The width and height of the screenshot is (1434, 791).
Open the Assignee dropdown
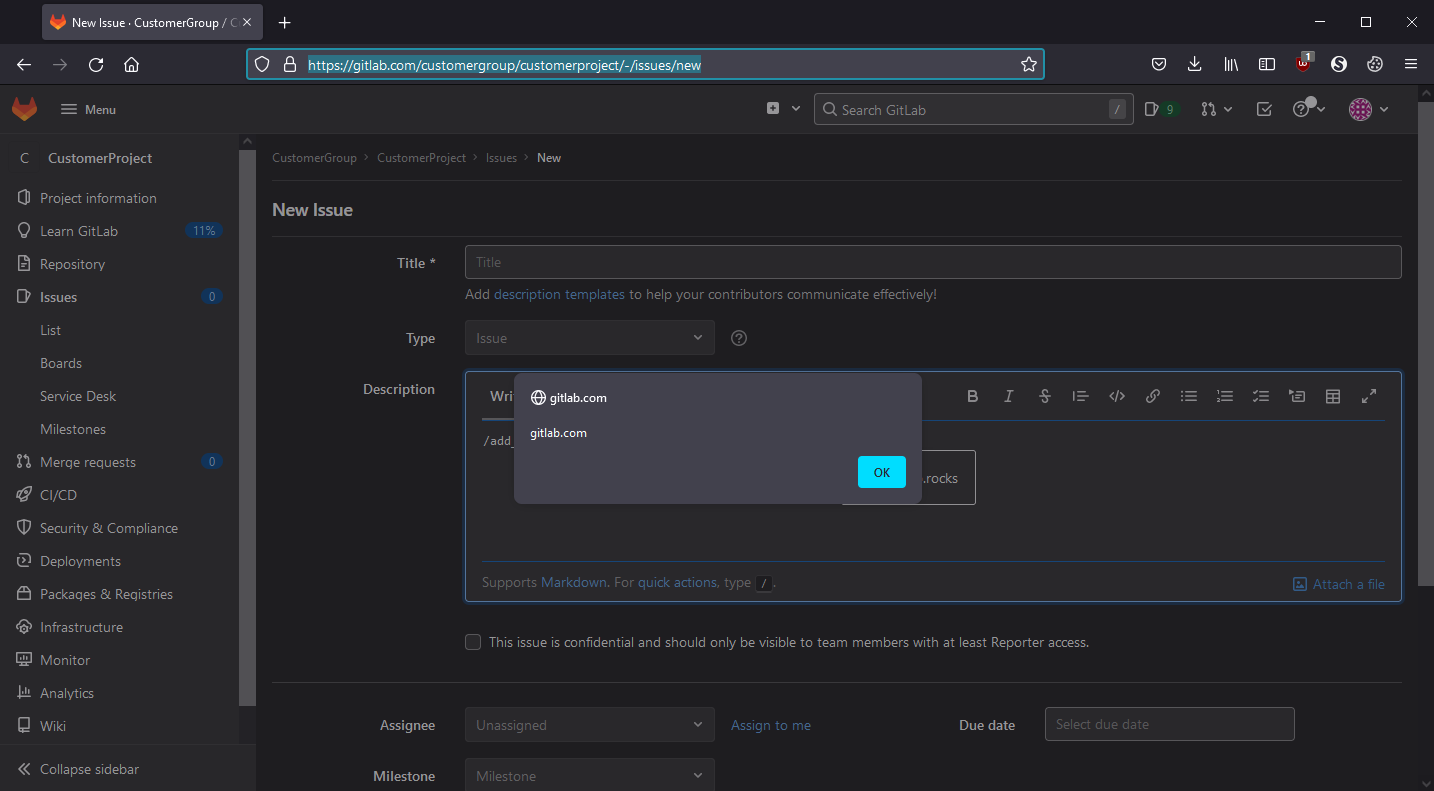coord(589,725)
